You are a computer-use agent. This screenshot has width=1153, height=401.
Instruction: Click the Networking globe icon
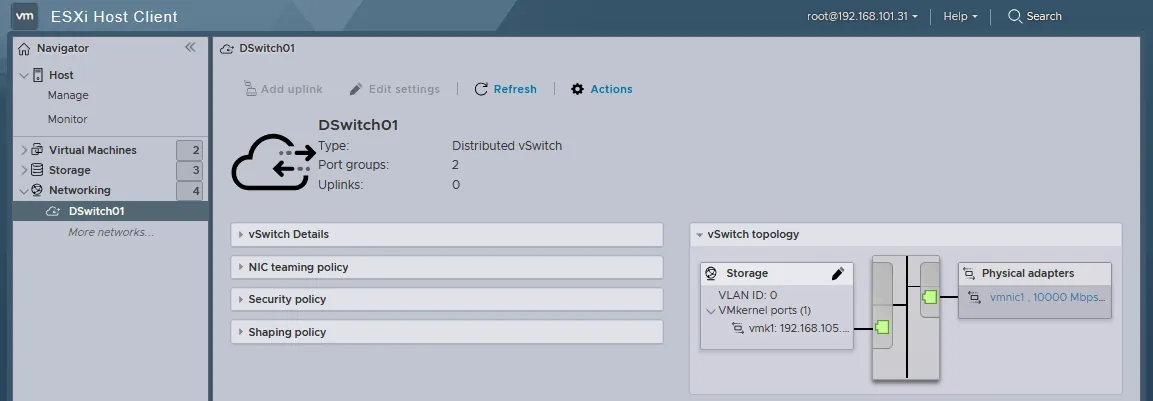click(37, 190)
